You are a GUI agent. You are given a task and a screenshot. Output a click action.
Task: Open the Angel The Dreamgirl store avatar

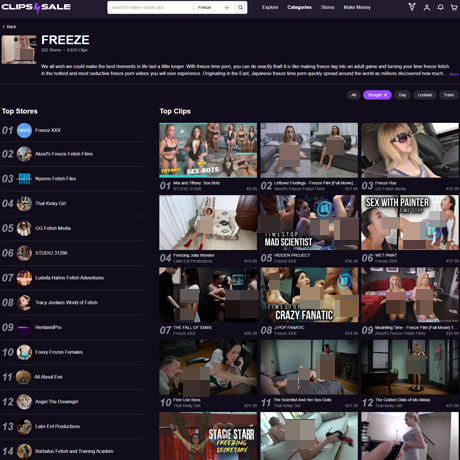coord(24,402)
